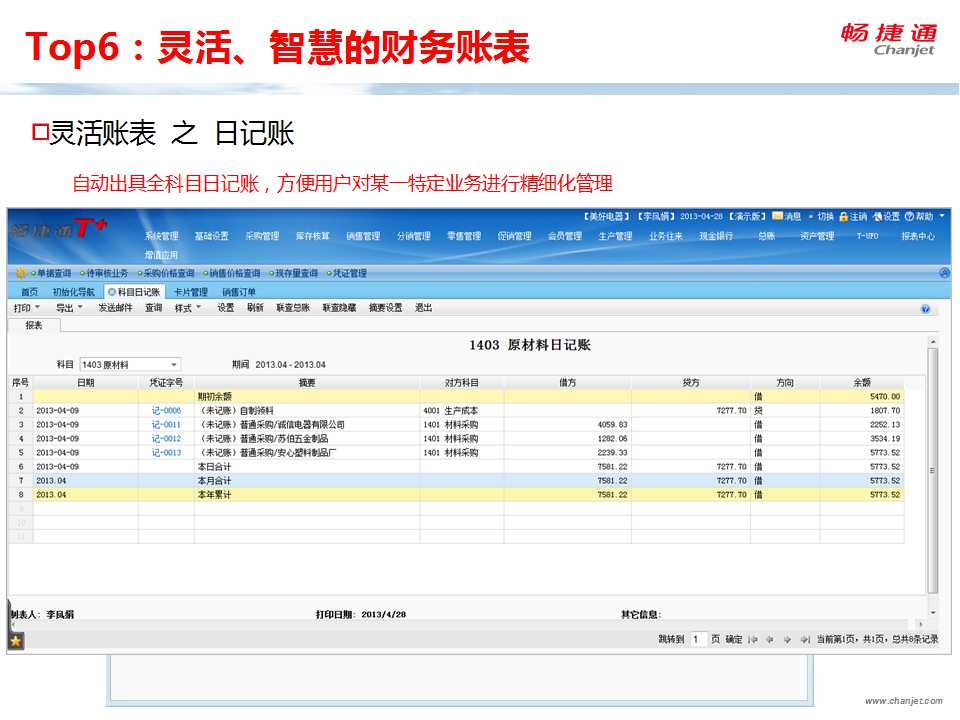Switch to the 卡片管理 tab
The image size is (960, 720).
coord(191,292)
